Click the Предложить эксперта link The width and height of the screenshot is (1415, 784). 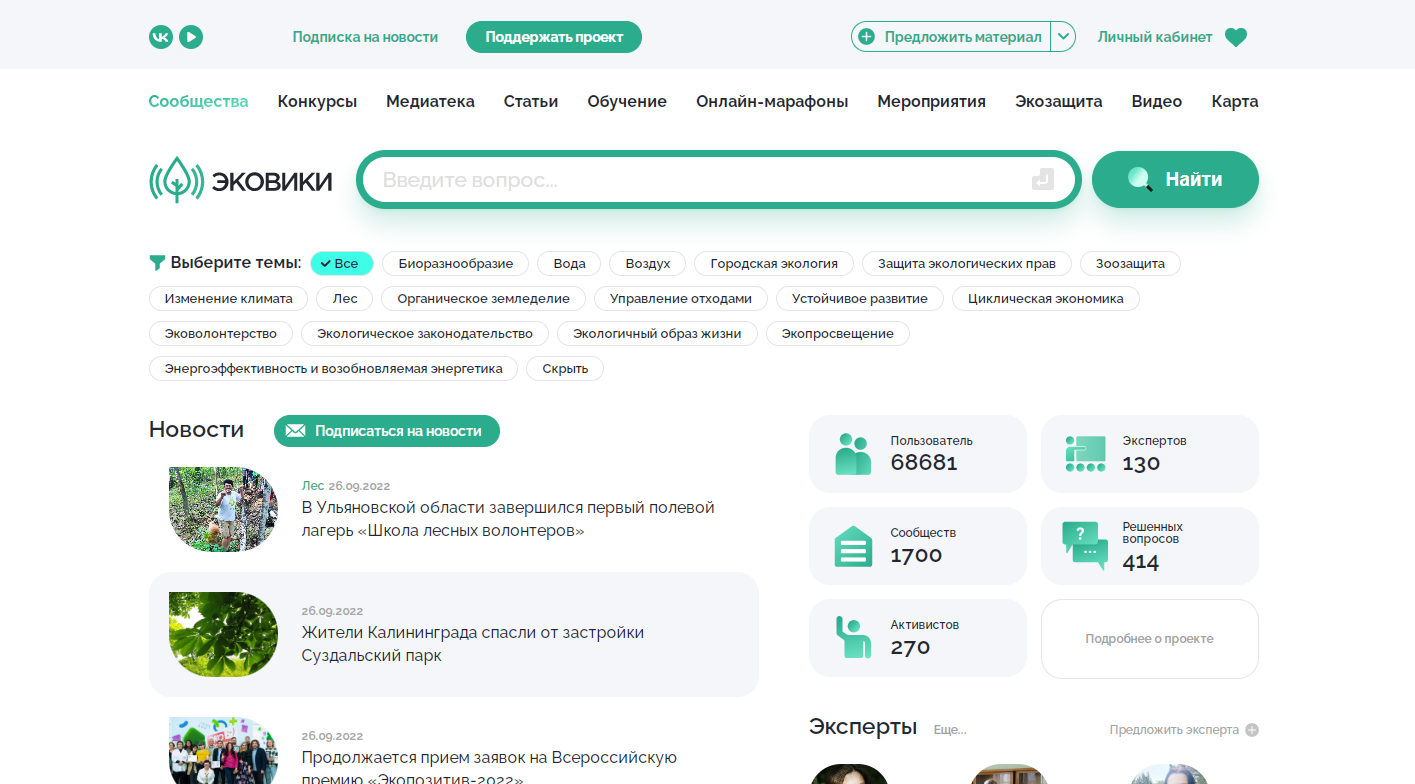(x=1174, y=730)
